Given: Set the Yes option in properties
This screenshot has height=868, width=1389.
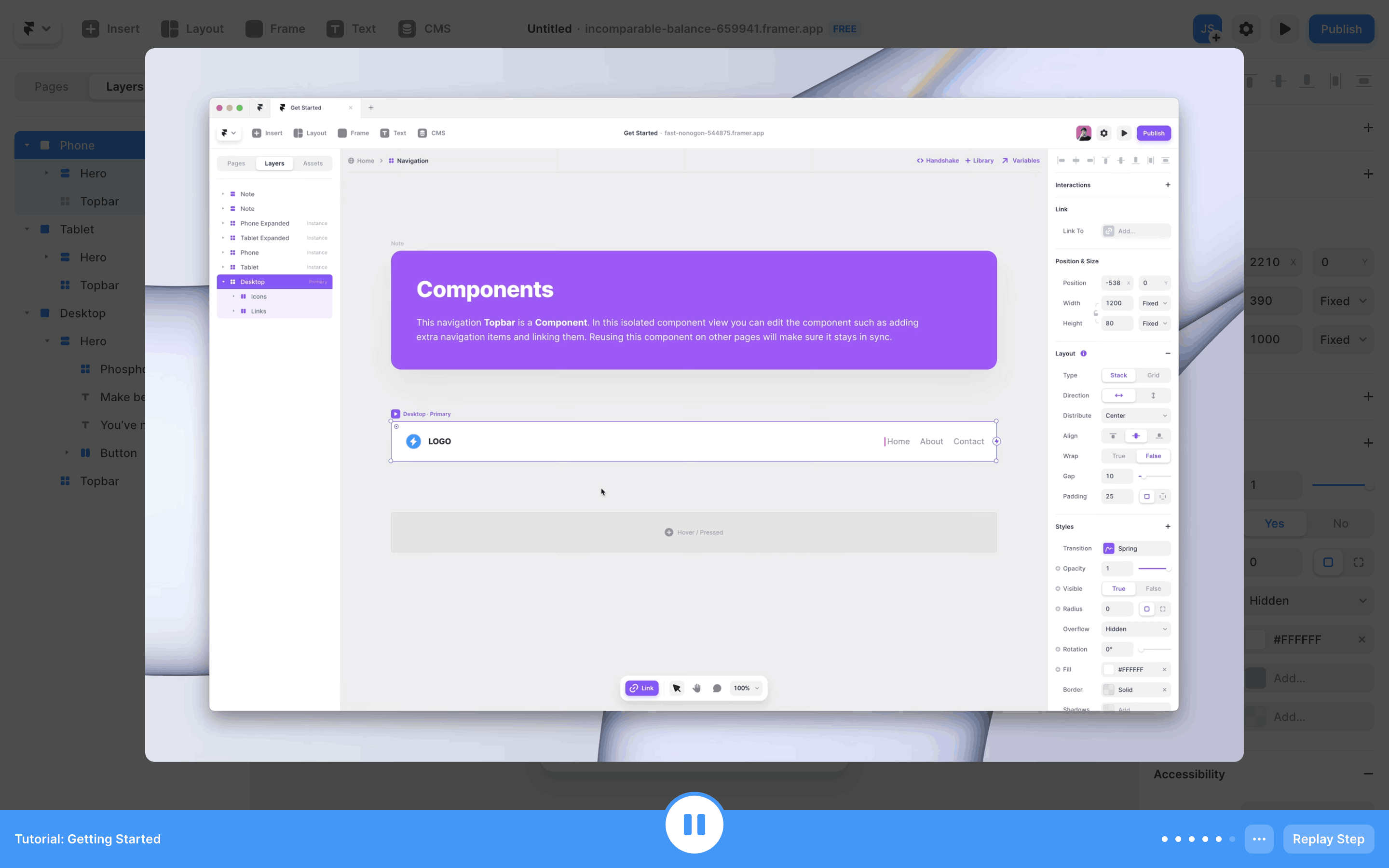Looking at the screenshot, I should [1274, 524].
